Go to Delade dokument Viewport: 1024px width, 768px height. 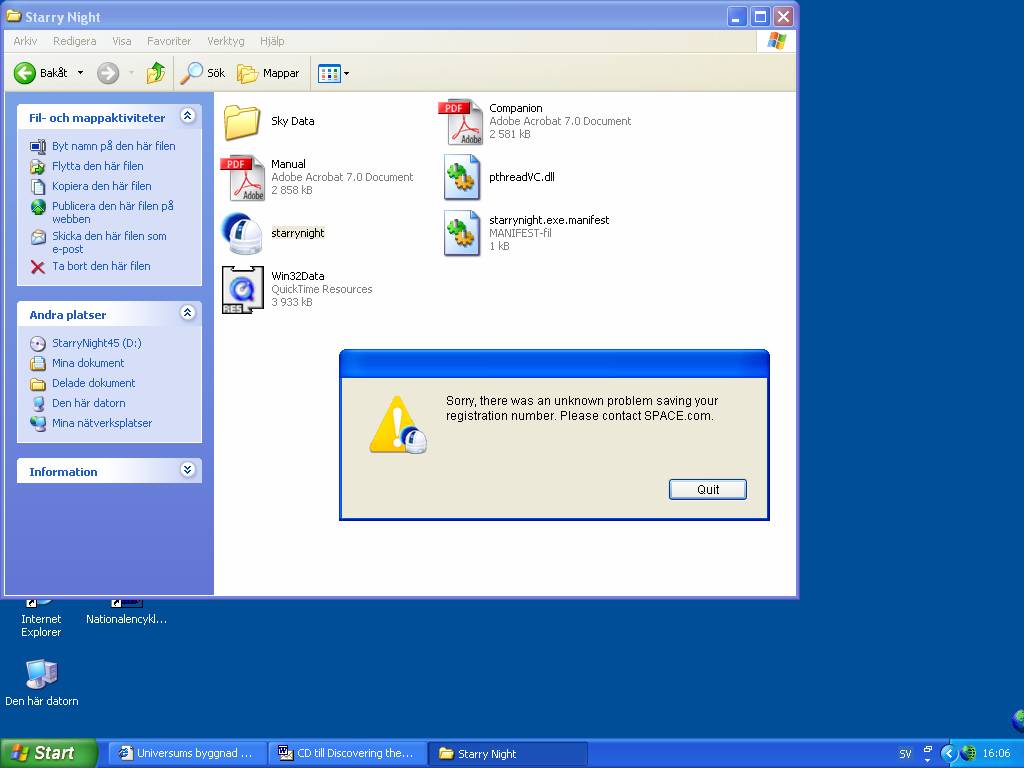[x=93, y=383]
